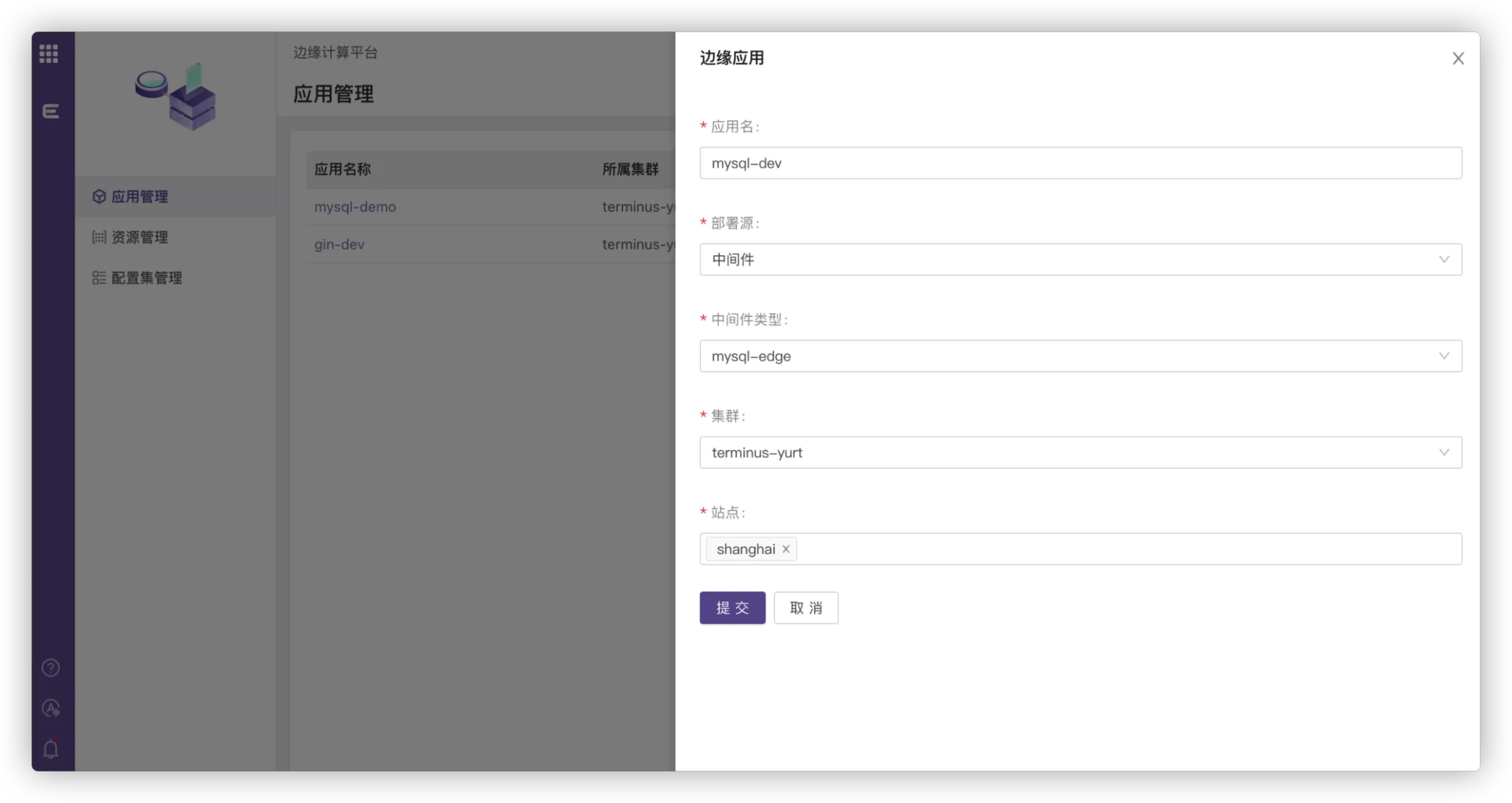This screenshot has height=803, width=1512.
Task: Remove the shanghai site tag
Action: (x=786, y=549)
